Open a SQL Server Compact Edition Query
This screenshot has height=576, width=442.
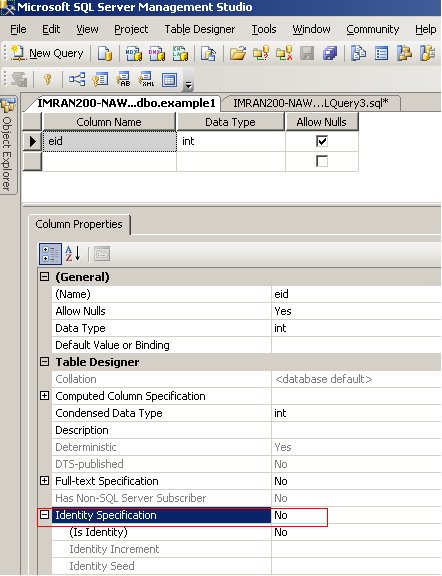[x=208, y=54]
